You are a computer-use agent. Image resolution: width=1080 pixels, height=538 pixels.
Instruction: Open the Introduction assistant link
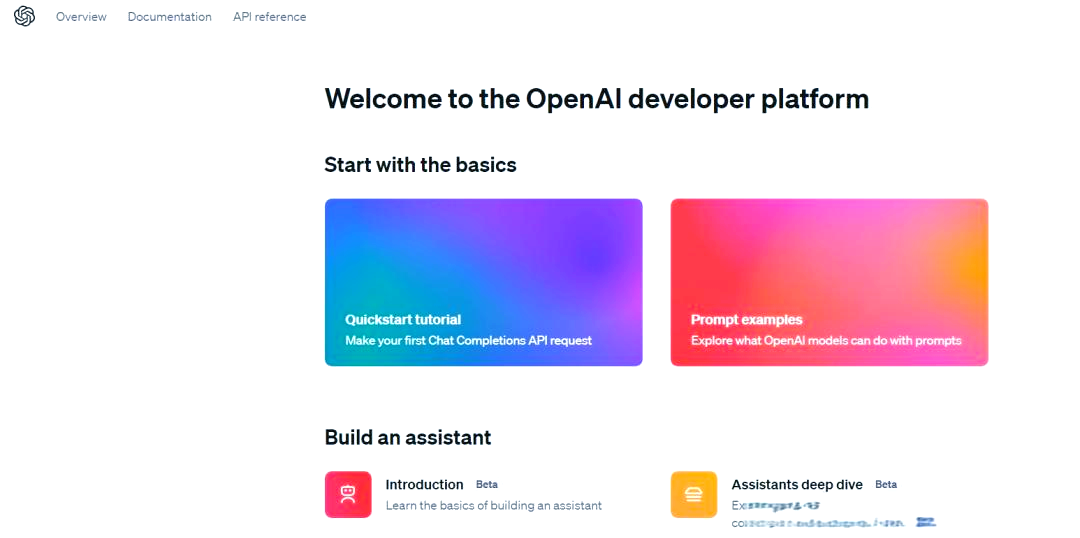pos(424,484)
